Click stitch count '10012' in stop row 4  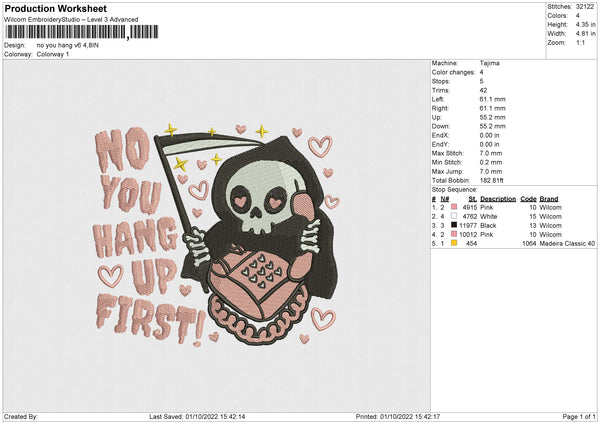(468, 235)
